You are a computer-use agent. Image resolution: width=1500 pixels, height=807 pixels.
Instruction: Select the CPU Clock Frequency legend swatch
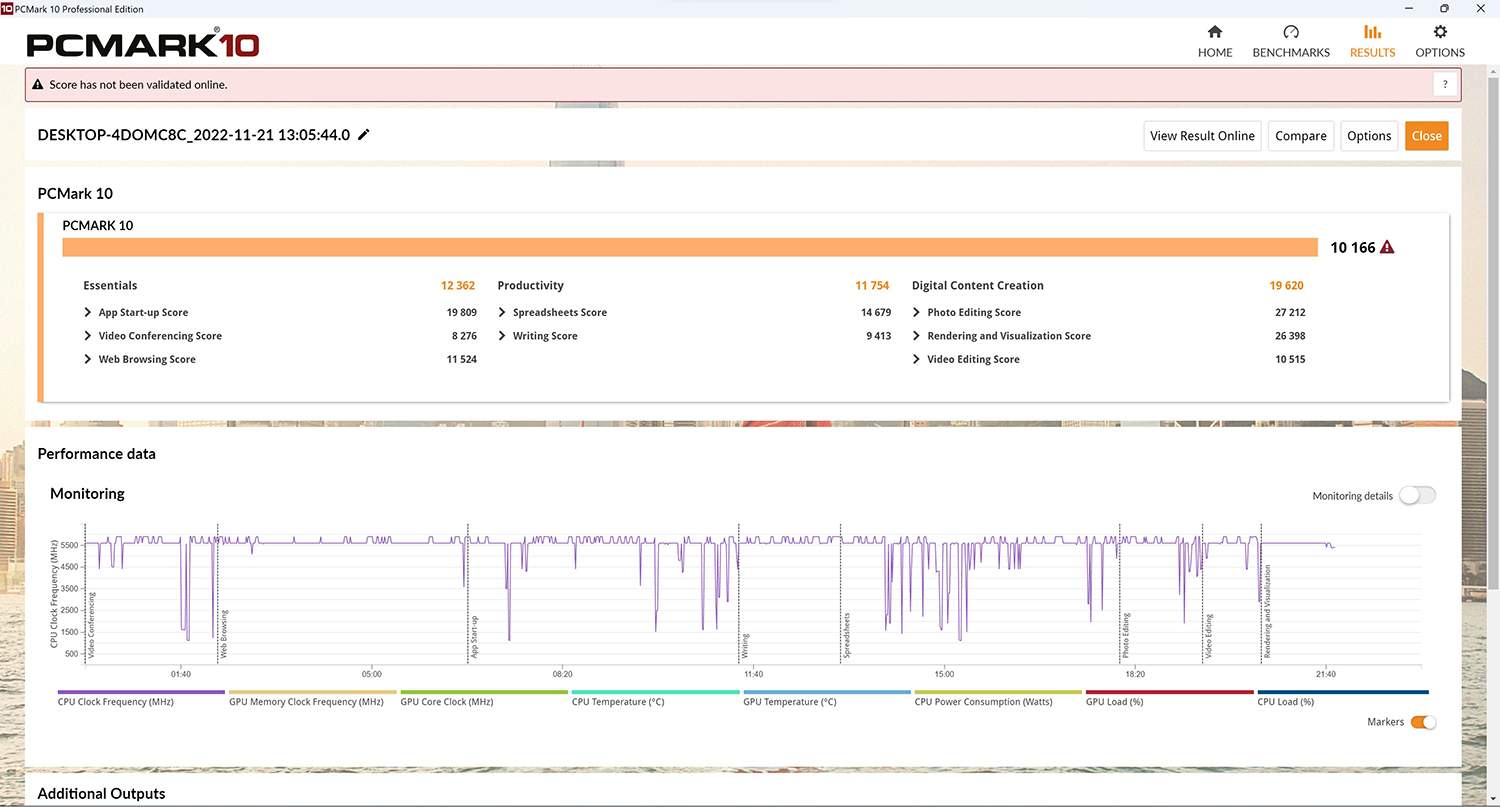point(141,692)
